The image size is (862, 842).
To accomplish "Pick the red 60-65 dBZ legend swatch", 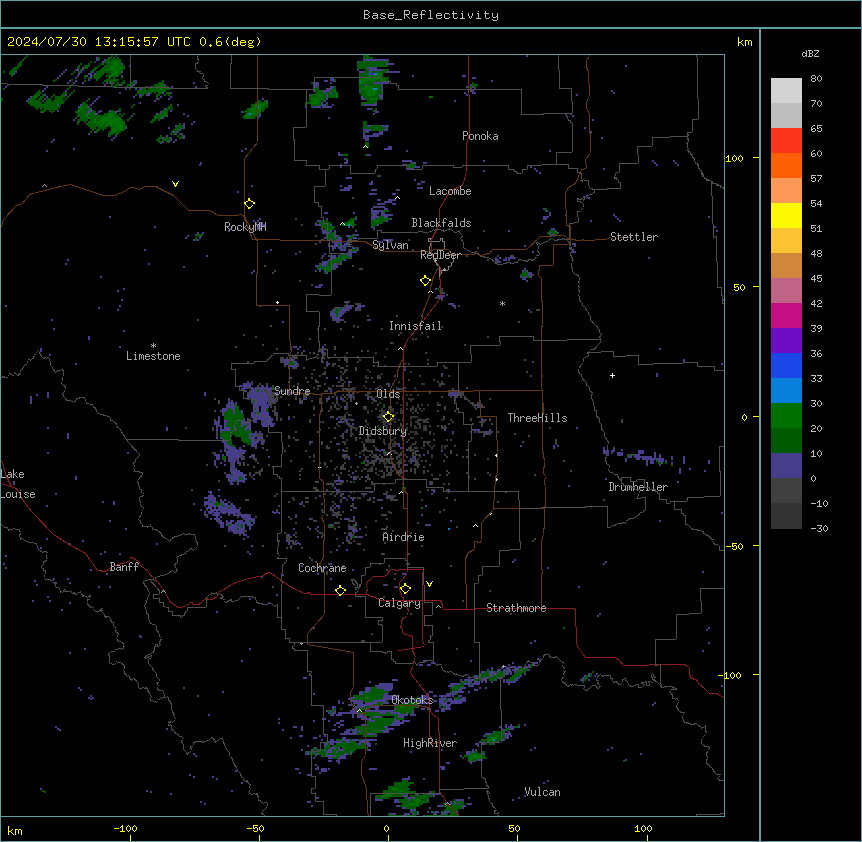I will [786, 140].
